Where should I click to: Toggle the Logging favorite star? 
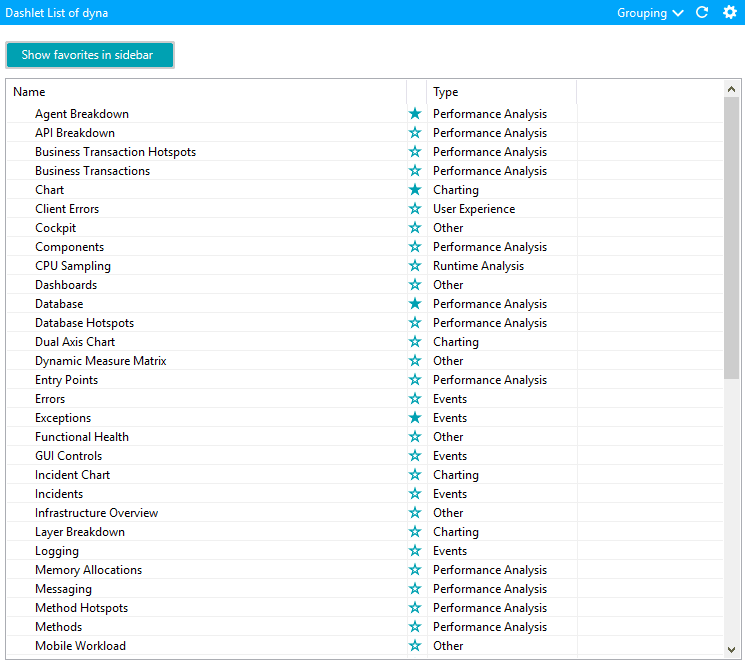[x=415, y=551]
